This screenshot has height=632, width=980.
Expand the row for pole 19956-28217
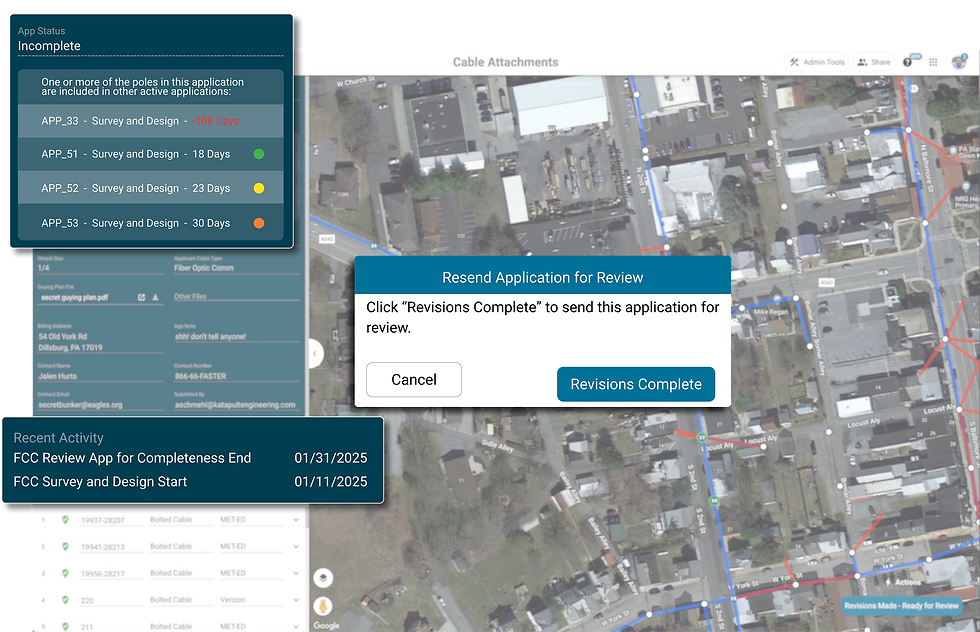296,573
